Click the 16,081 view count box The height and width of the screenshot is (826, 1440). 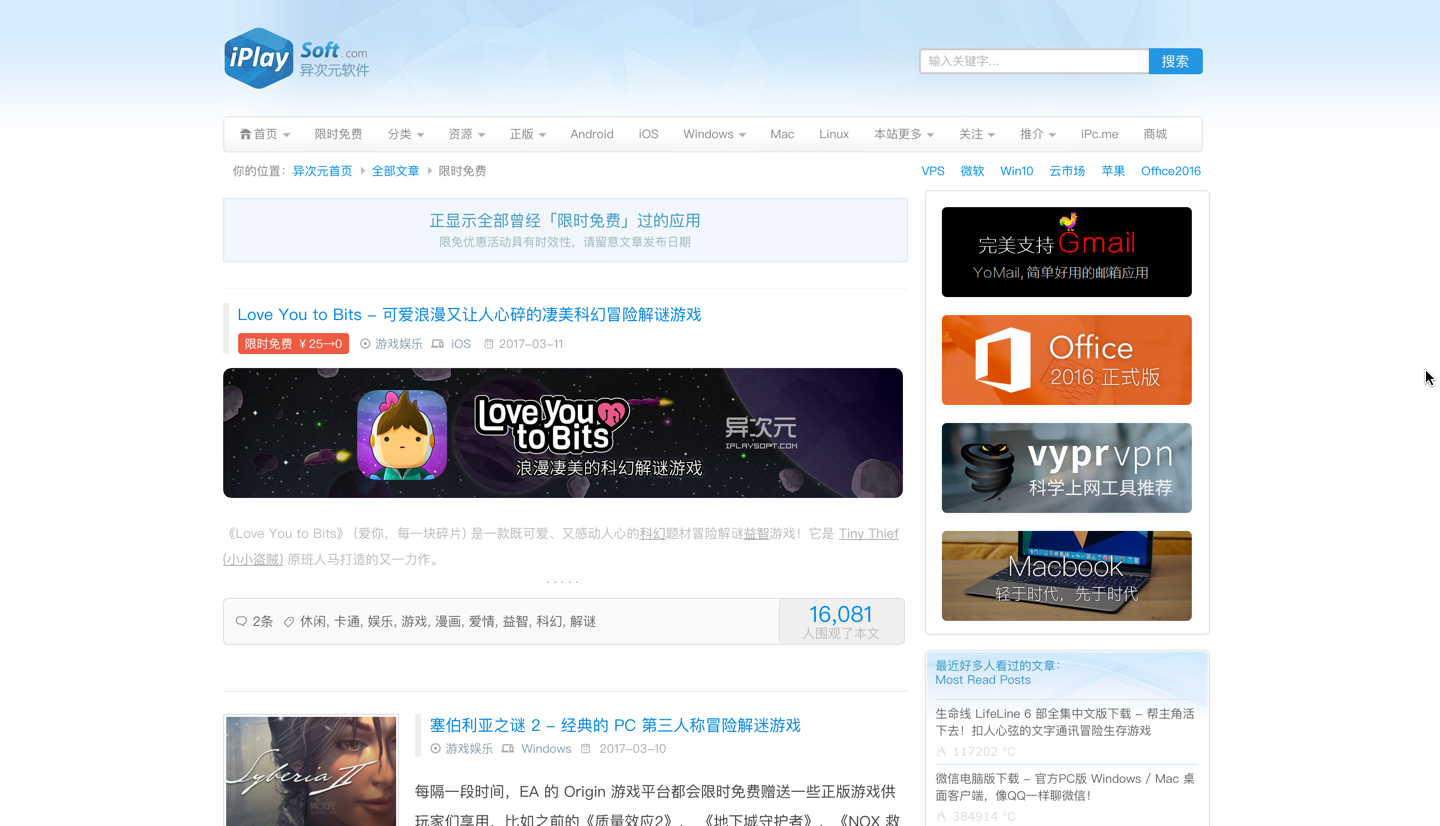[x=841, y=621]
